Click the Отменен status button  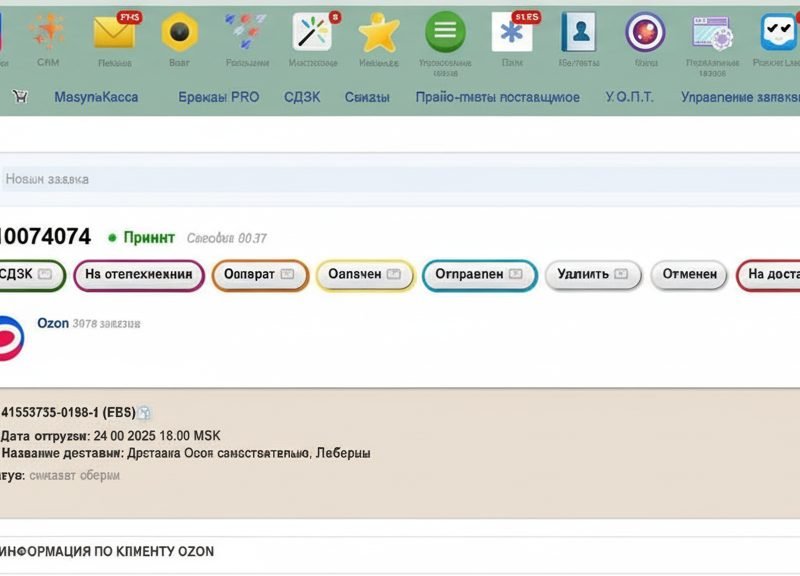point(689,275)
